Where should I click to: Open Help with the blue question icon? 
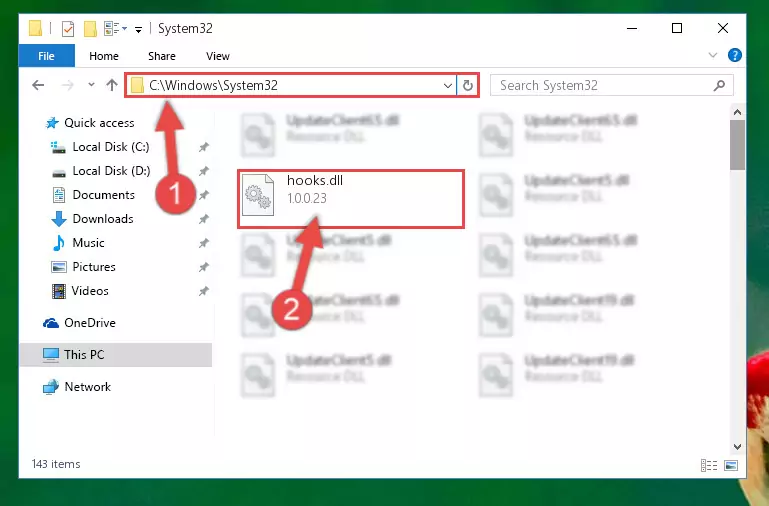[735, 55]
